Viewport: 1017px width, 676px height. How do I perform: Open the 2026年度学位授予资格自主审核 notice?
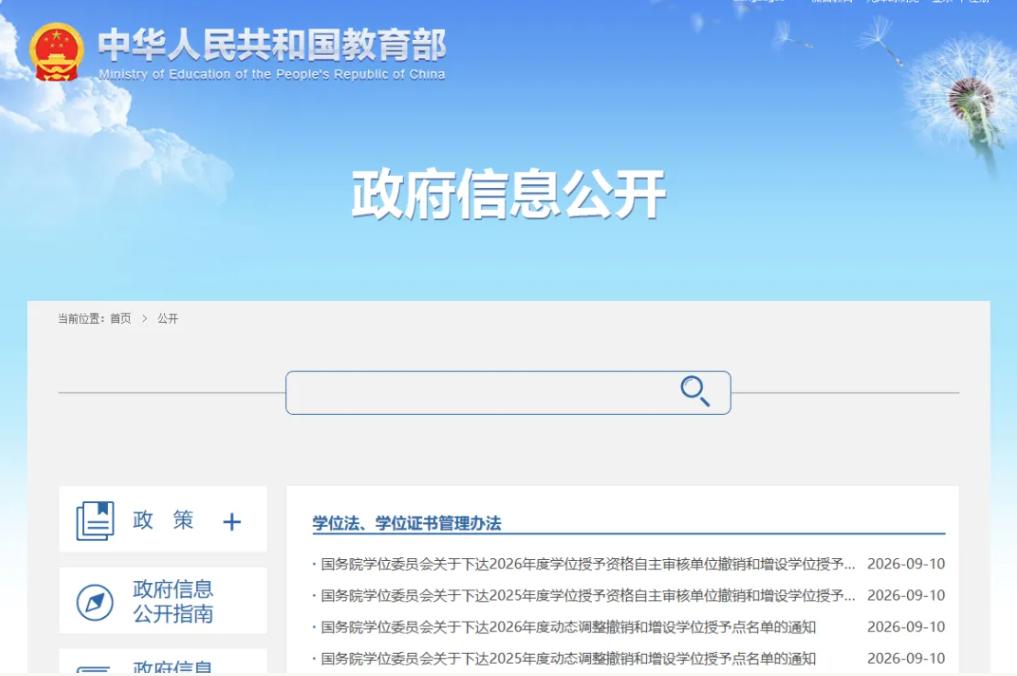(588, 564)
